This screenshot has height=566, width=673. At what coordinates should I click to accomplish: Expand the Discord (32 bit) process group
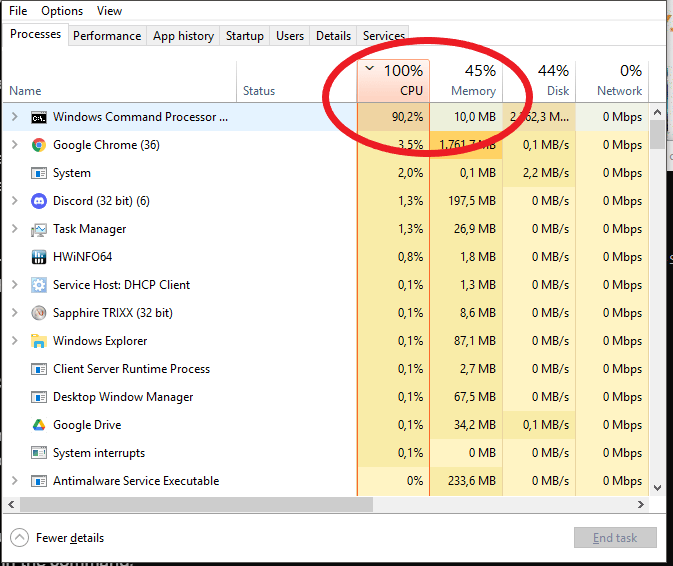pos(15,200)
